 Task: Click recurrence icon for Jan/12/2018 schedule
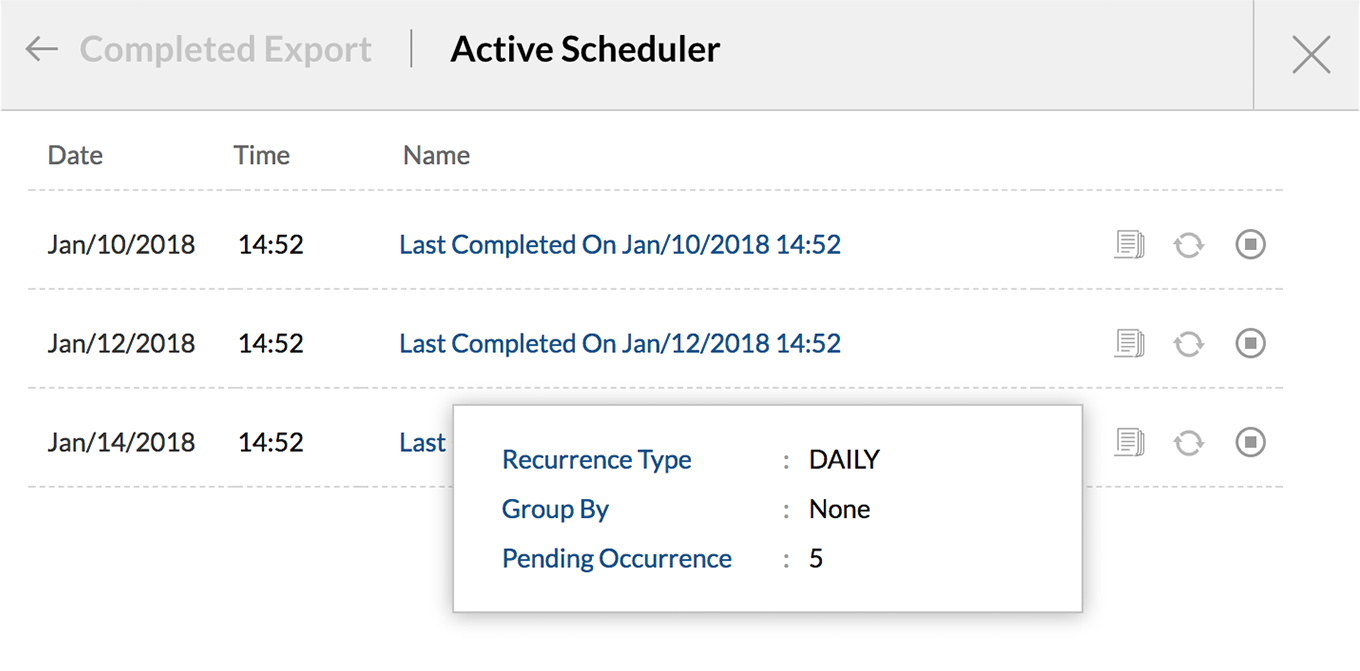point(1188,343)
